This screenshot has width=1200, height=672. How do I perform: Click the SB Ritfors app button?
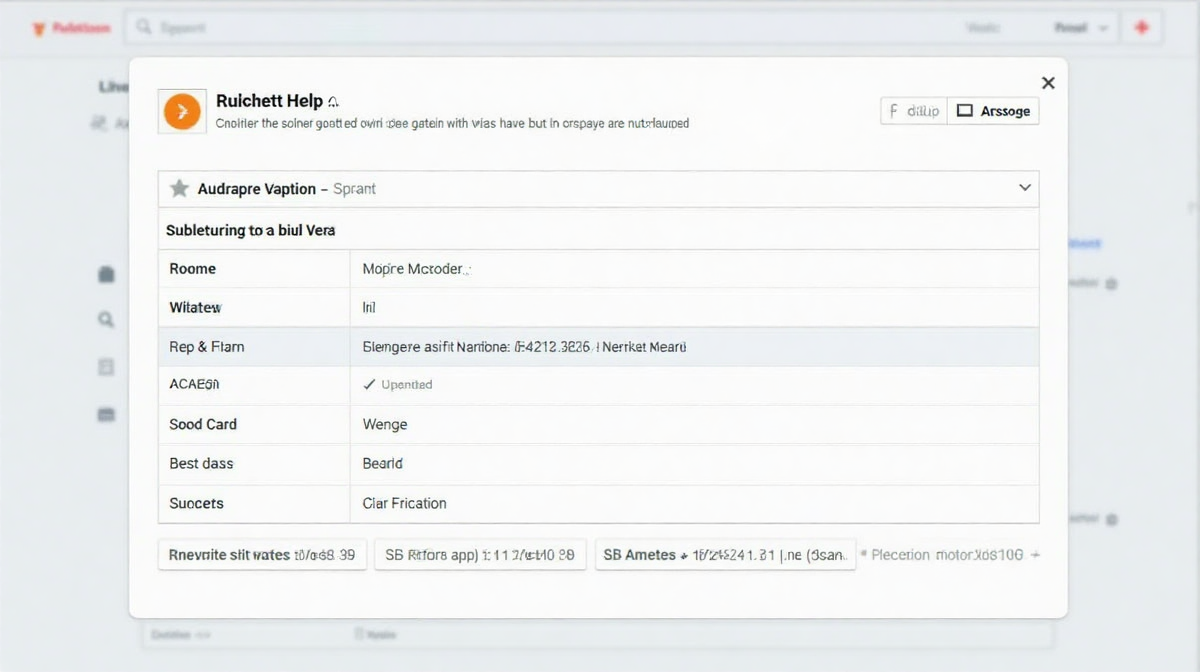click(480, 555)
